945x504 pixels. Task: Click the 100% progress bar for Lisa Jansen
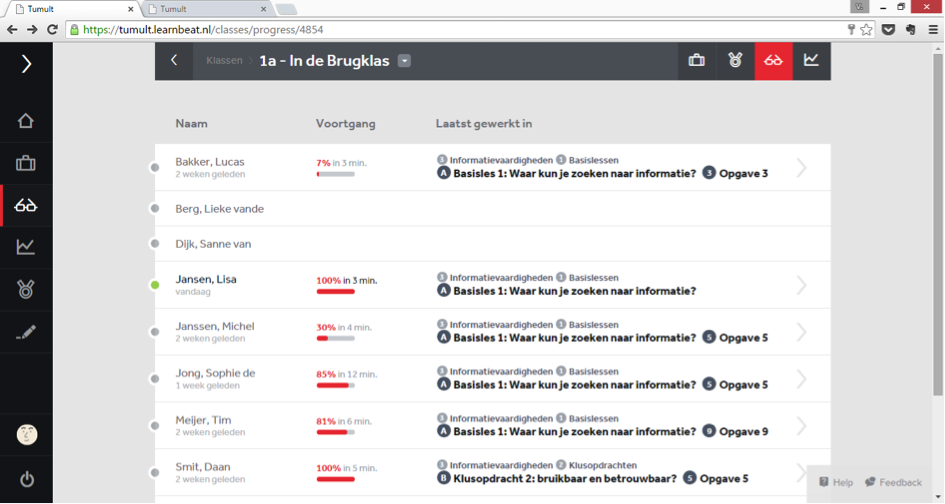pos(336,292)
